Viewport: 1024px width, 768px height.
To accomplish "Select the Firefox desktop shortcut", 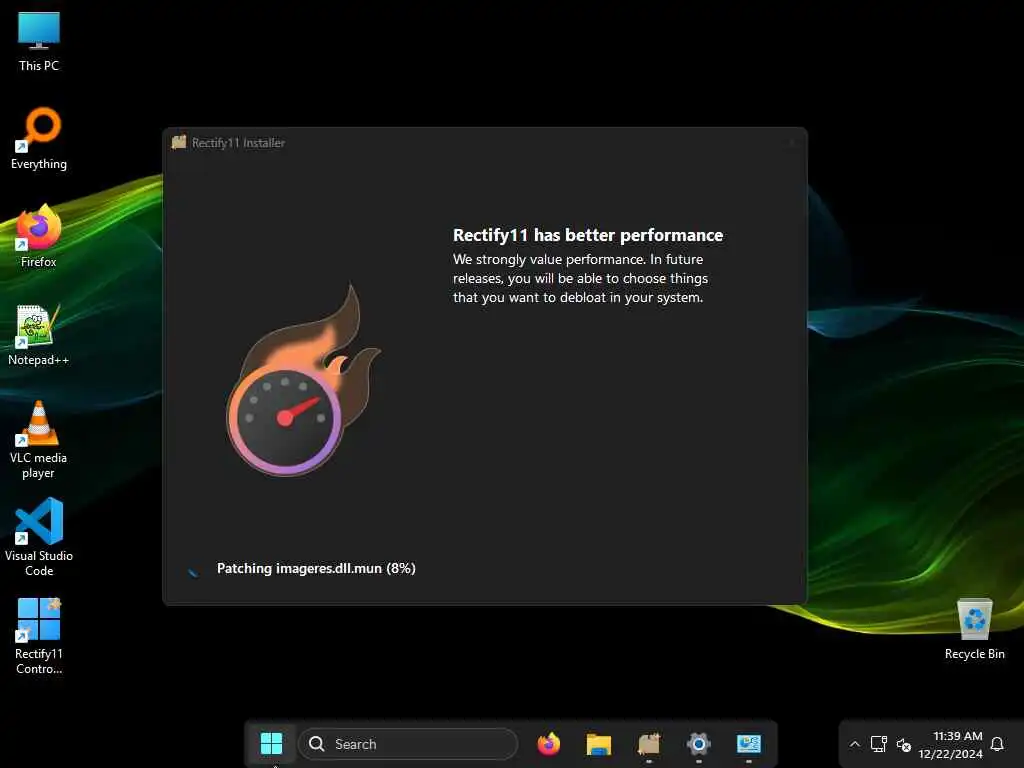I will (x=39, y=236).
